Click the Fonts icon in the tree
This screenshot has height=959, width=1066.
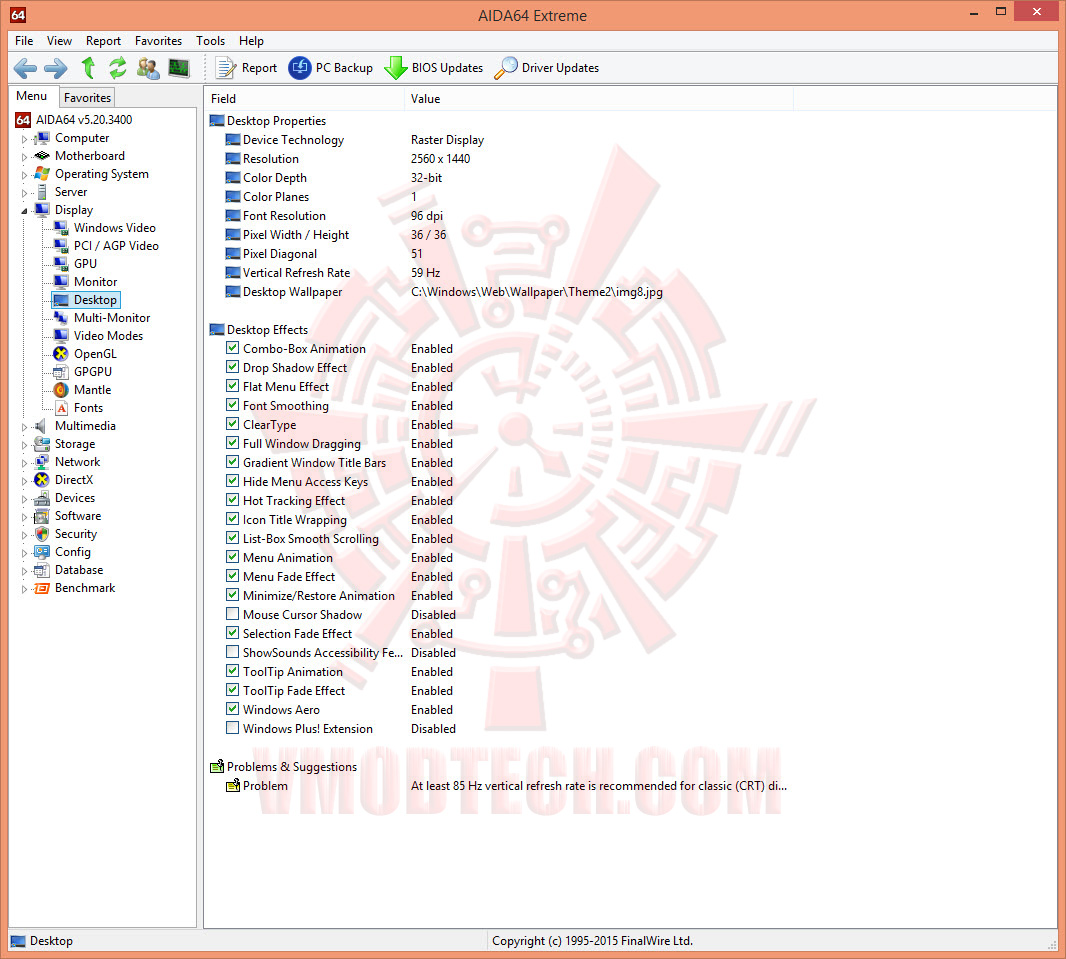click(61, 408)
